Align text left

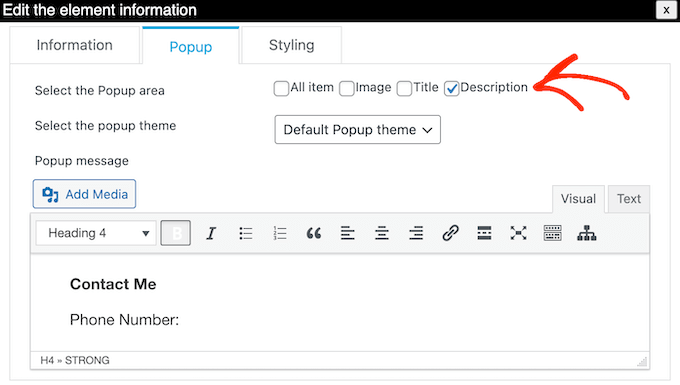pos(348,233)
